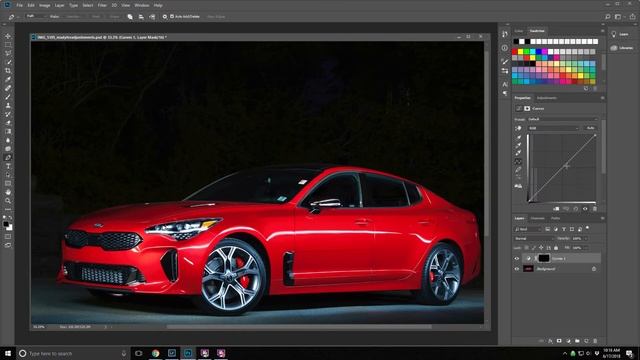This screenshot has height=360, width=640.
Task: Select the Brush tool
Action: (8, 97)
